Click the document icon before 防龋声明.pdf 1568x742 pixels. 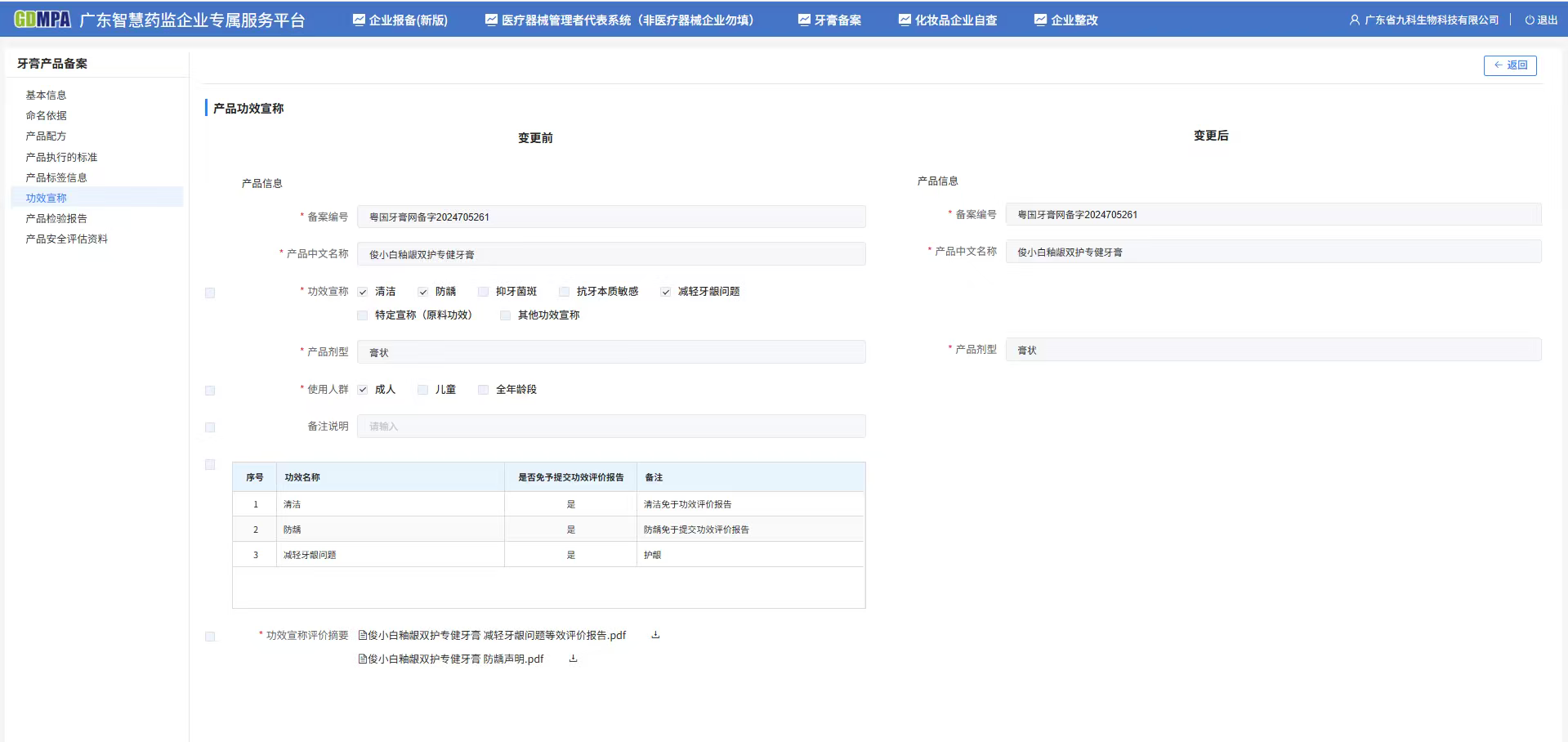(x=363, y=659)
